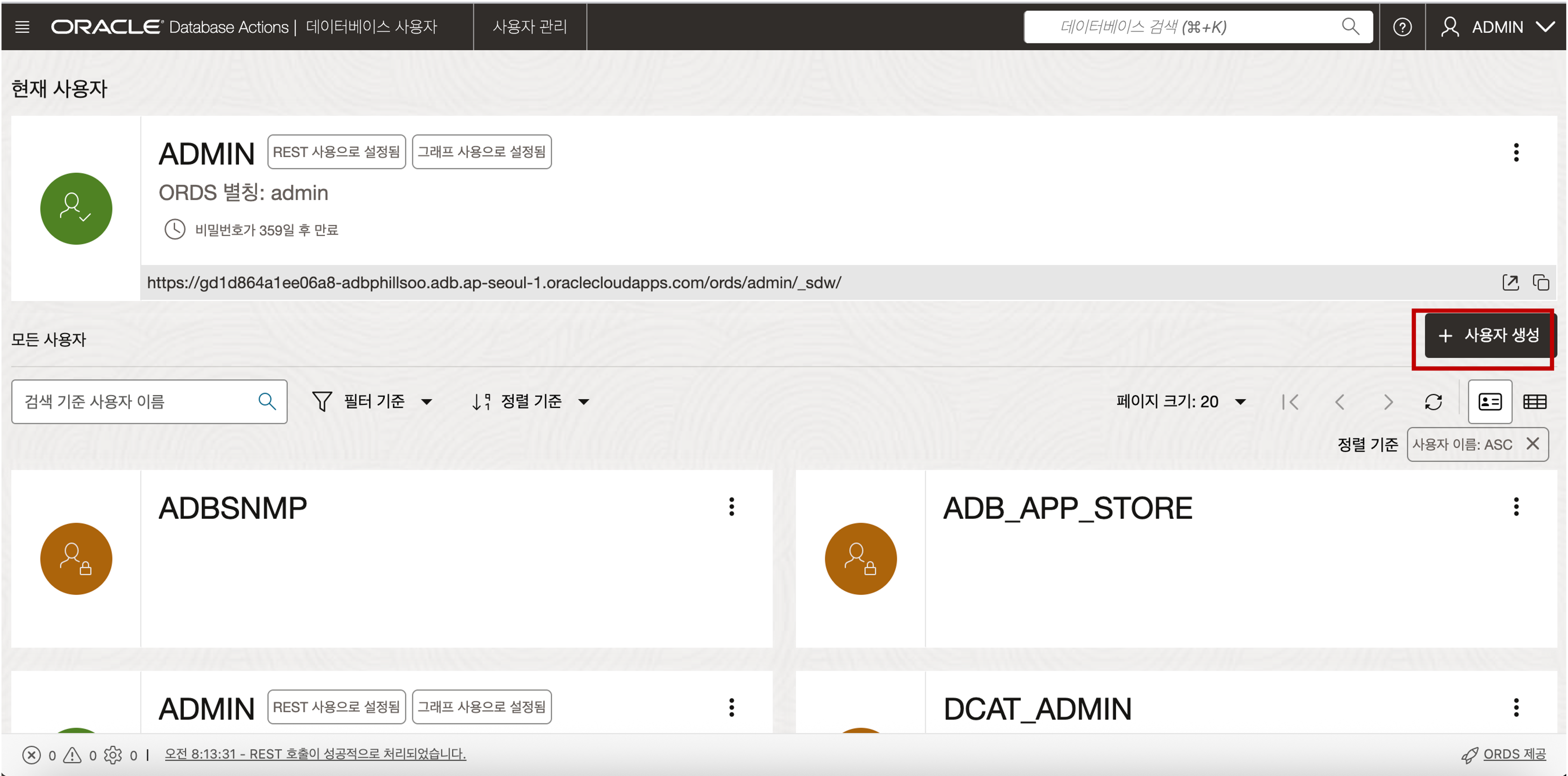Click the 데이터베이스 사용자 header label
This screenshot has width=1568, height=776.
click(x=372, y=27)
